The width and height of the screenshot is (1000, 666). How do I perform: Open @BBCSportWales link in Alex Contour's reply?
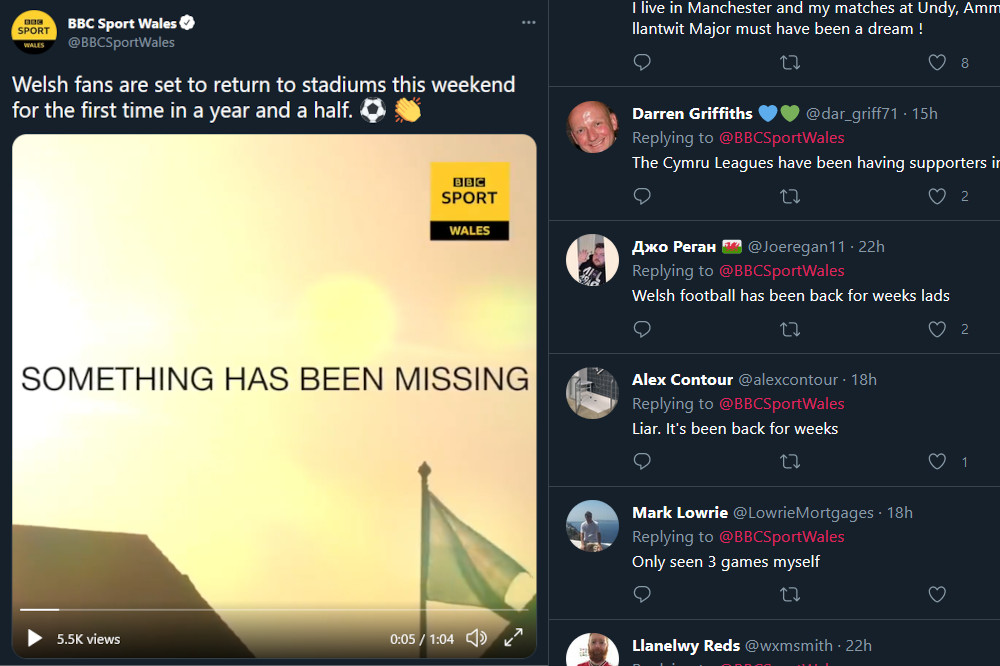(x=781, y=404)
